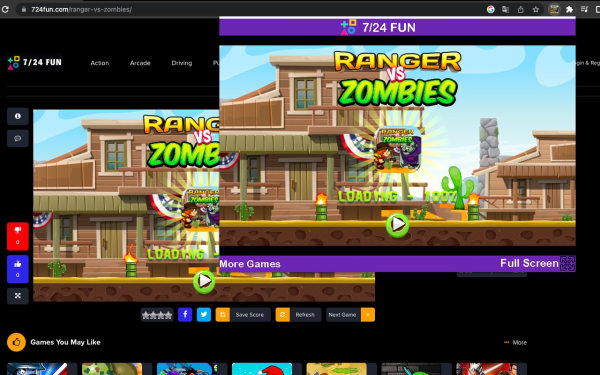Toggle fullscreen with the sidebar expand icon
This screenshot has width=600, height=375.
(x=18, y=296)
